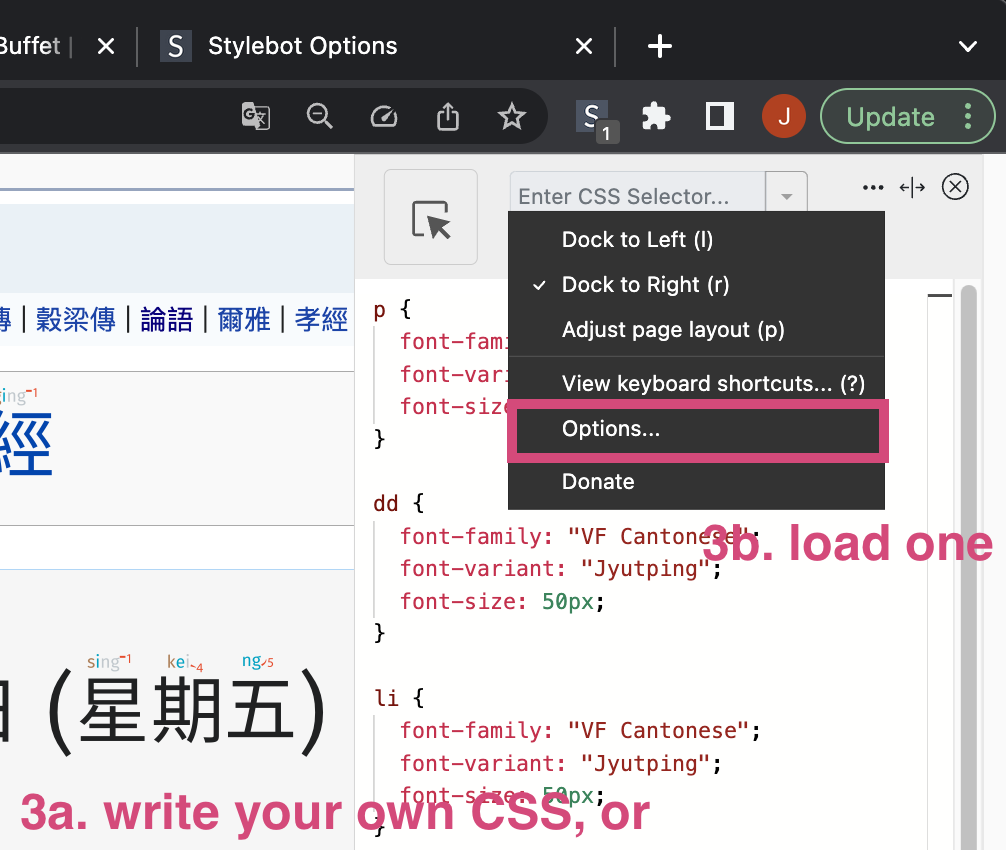The width and height of the screenshot is (1006, 850).
Task: Open the 論語 link
Action: (x=166, y=318)
